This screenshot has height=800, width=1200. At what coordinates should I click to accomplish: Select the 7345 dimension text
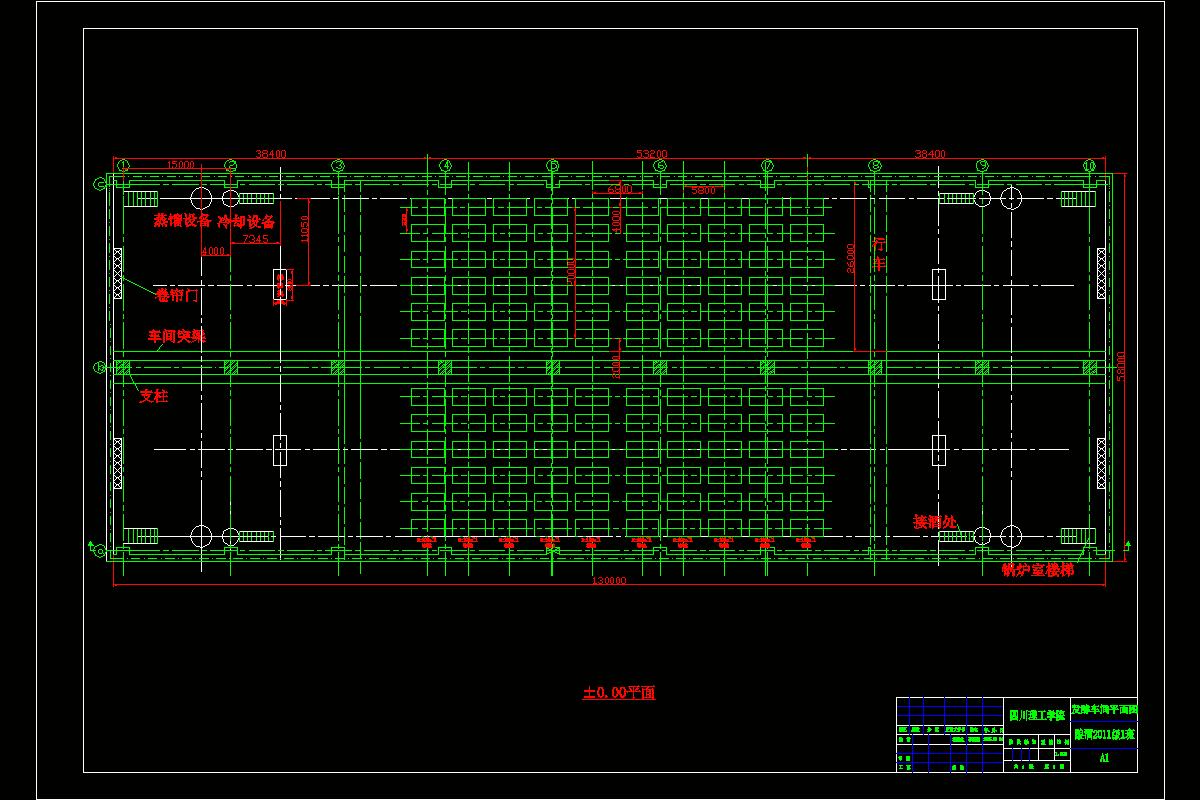[x=255, y=239]
